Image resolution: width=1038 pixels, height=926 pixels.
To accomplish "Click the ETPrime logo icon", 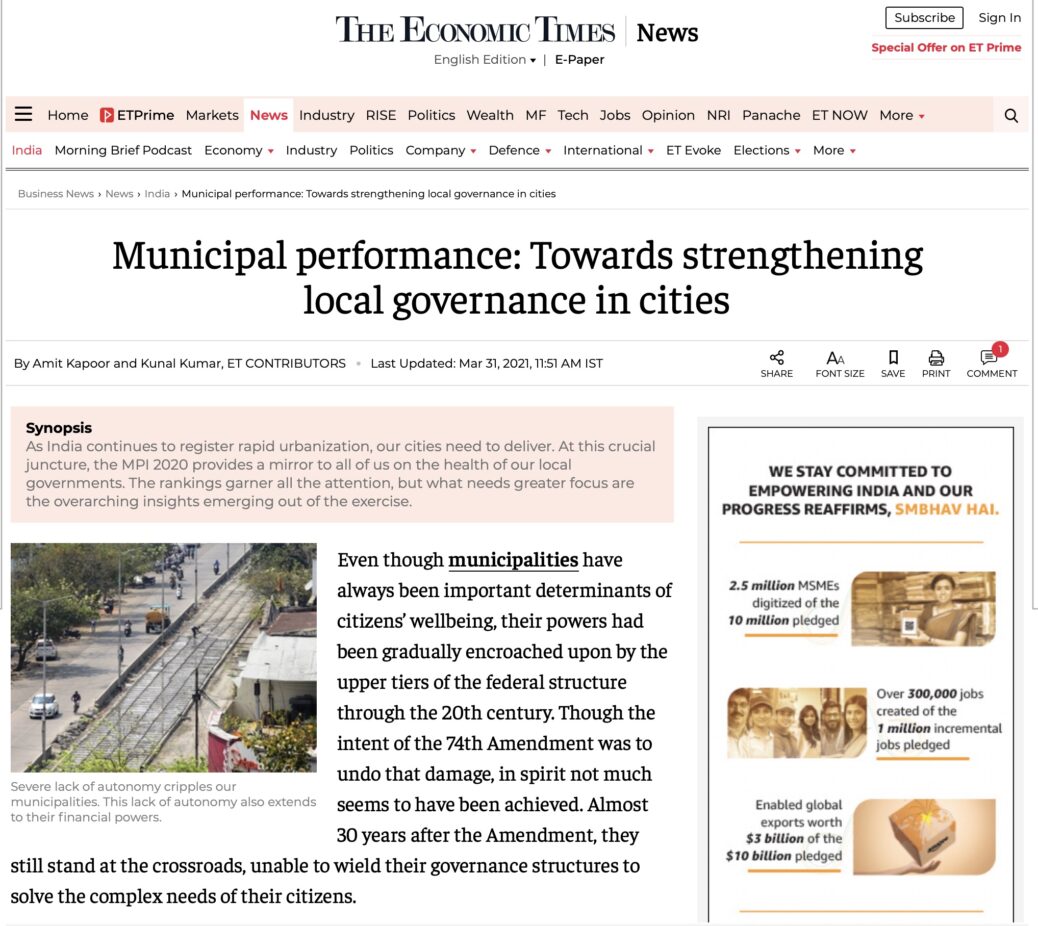I will pyautogui.click(x=107, y=115).
